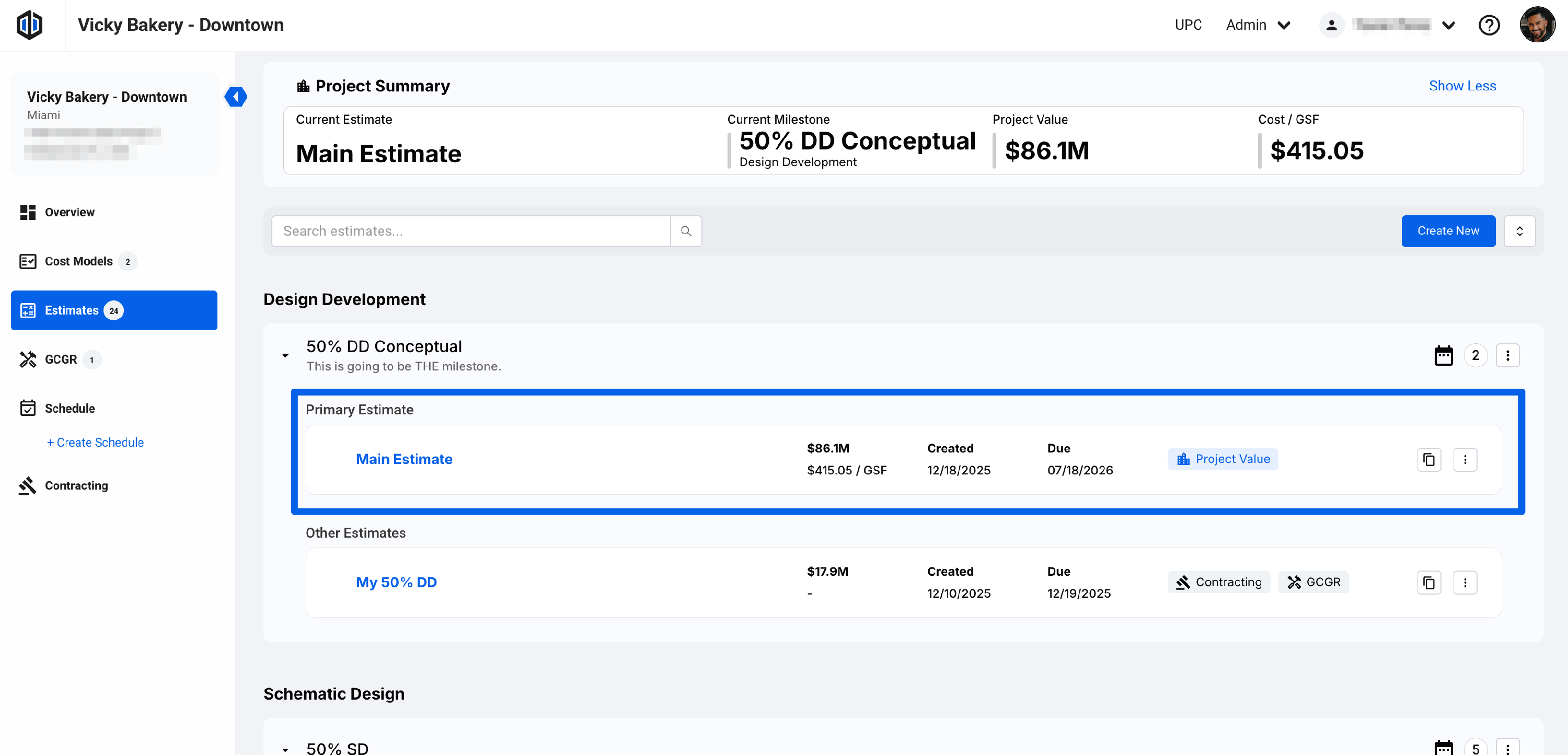Open 50% DD Conceptual milestone options menu
The width and height of the screenshot is (1568, 755).
click(x=1507, y=355)
